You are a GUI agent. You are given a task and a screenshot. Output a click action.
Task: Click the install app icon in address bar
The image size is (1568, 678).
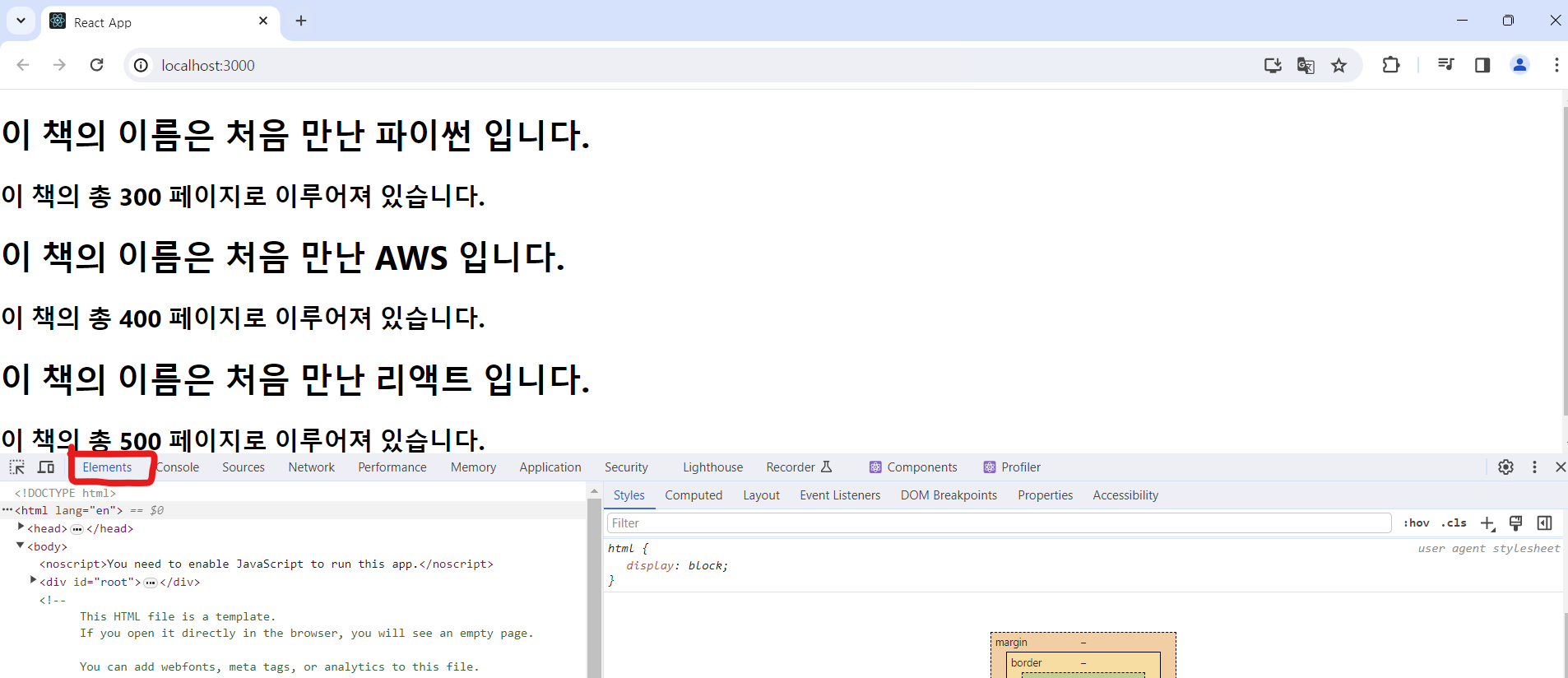(1273, 65)
